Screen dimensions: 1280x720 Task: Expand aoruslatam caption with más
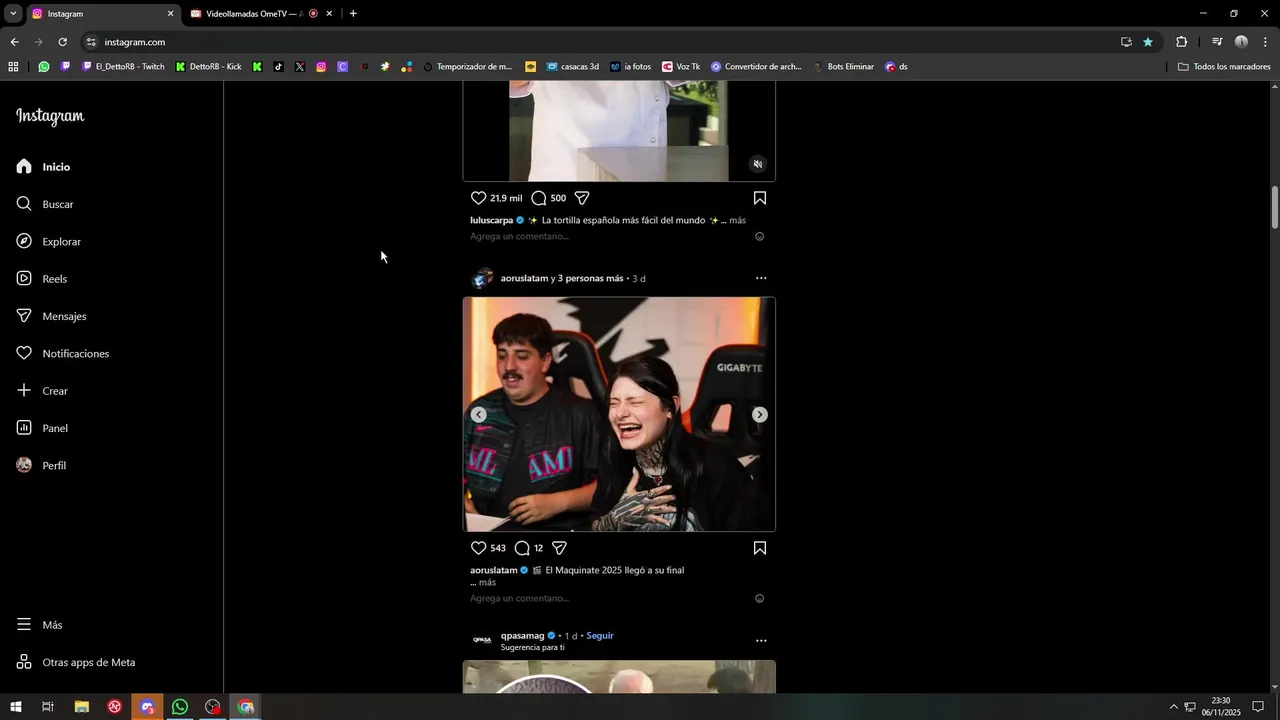(487, 583)
